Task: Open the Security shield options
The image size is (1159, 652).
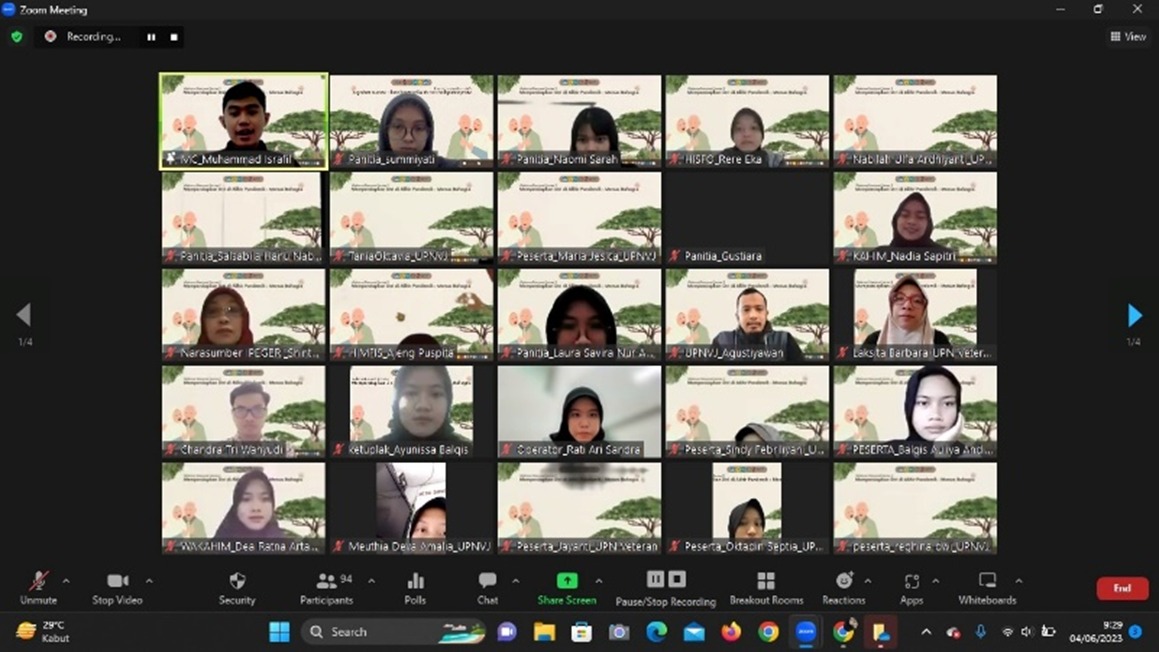Action: 237,587
